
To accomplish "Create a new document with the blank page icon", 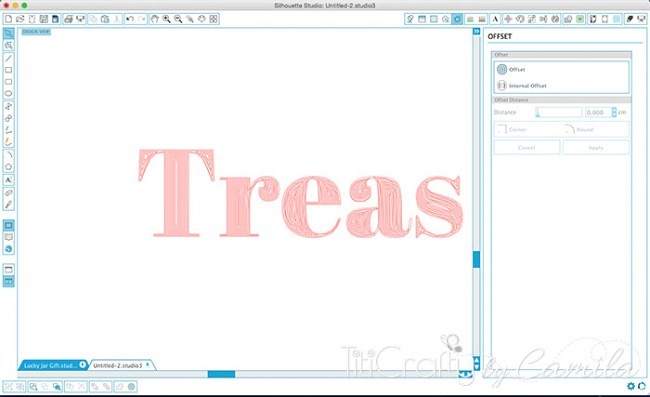I will coord(8,19).
